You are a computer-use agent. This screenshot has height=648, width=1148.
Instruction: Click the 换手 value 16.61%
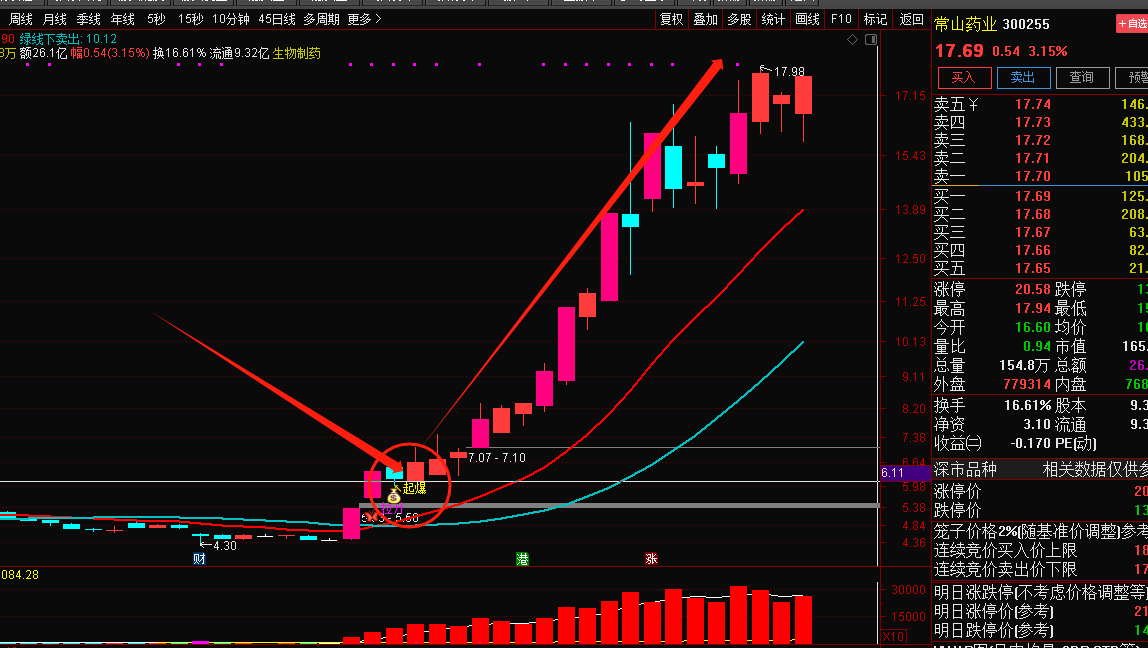pos(1027,406)
